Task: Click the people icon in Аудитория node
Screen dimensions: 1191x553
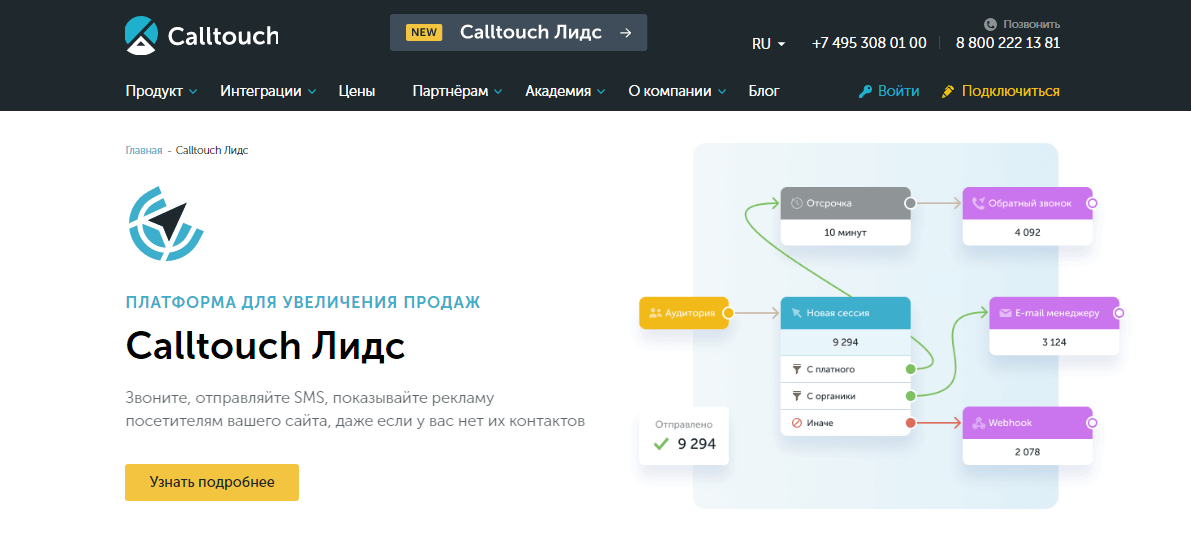Action: (x=656, y=313)
